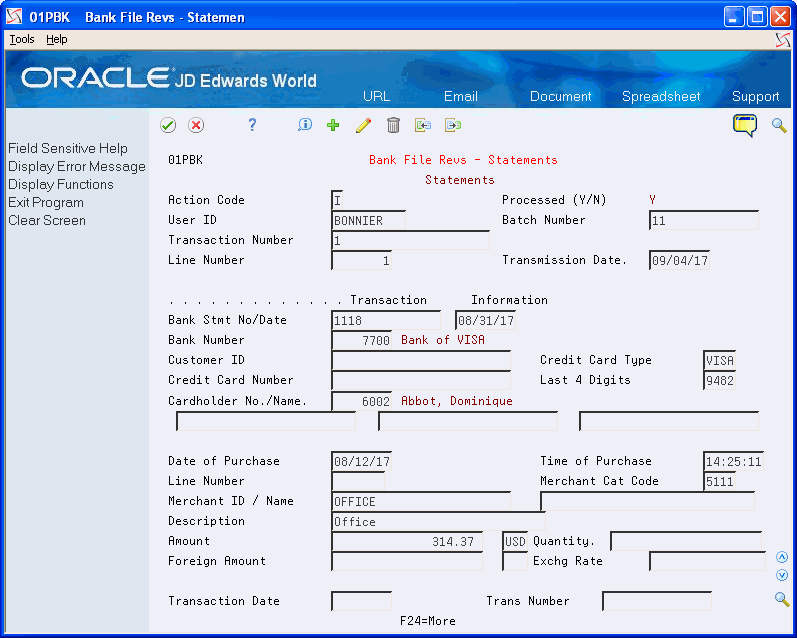Click the empty Line Number field under Date of Purchase
797x638 pixels.
tap(358, 481)
